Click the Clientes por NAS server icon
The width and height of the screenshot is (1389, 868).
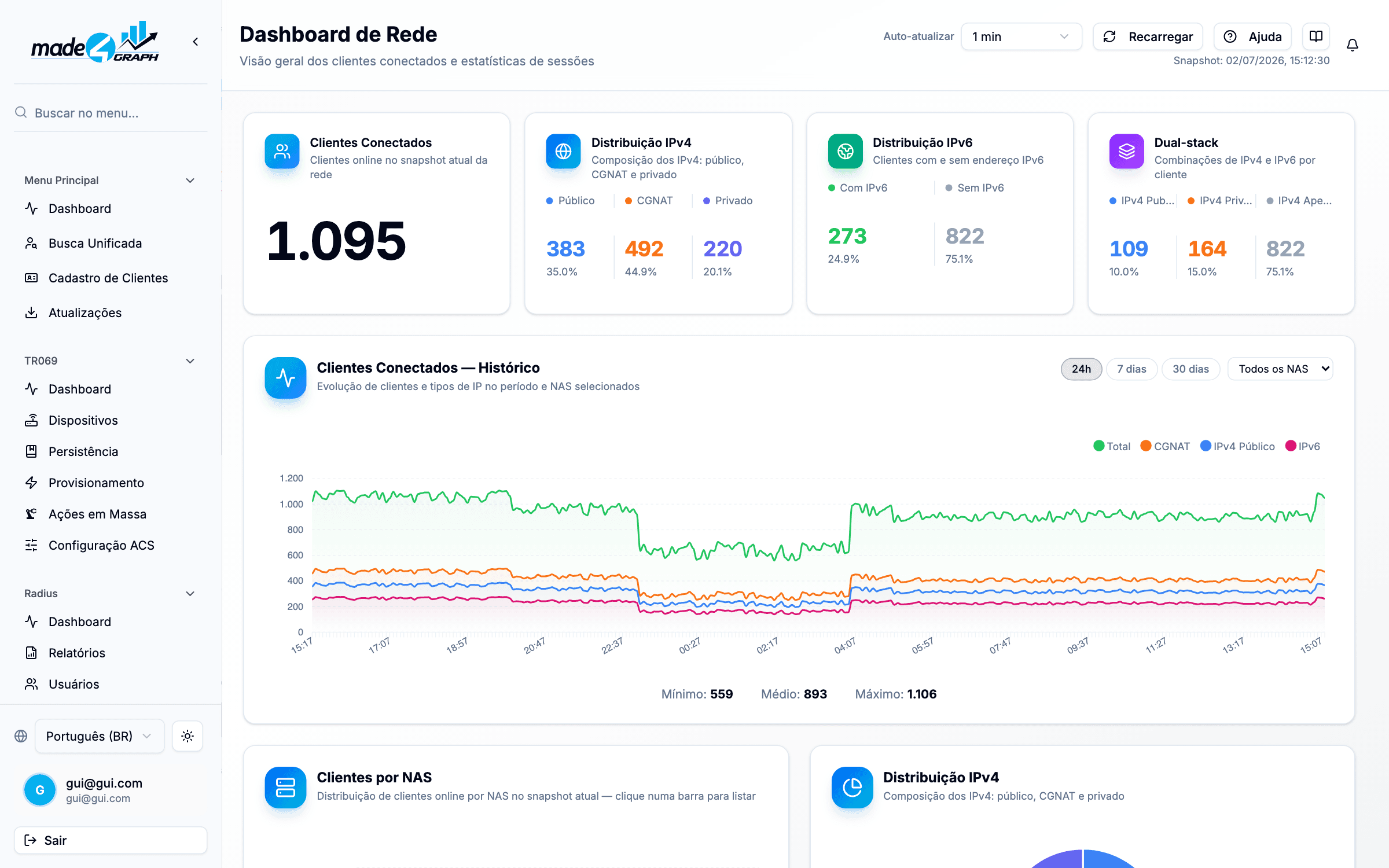pyautogui.click(x=285, y=788)
